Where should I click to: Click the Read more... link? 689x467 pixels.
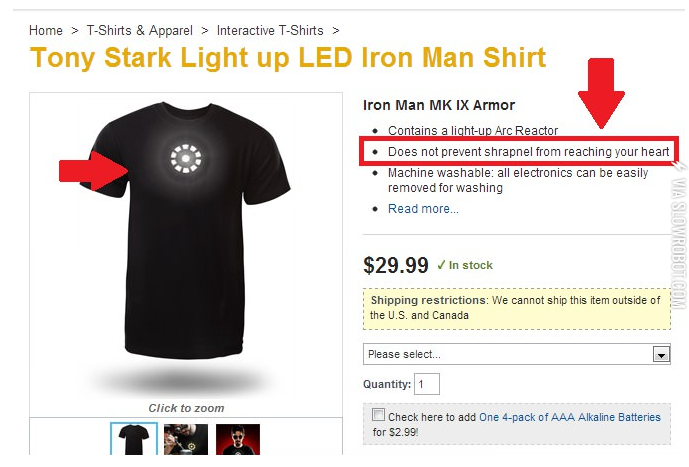pyautogui.click(x=423, y=209)
